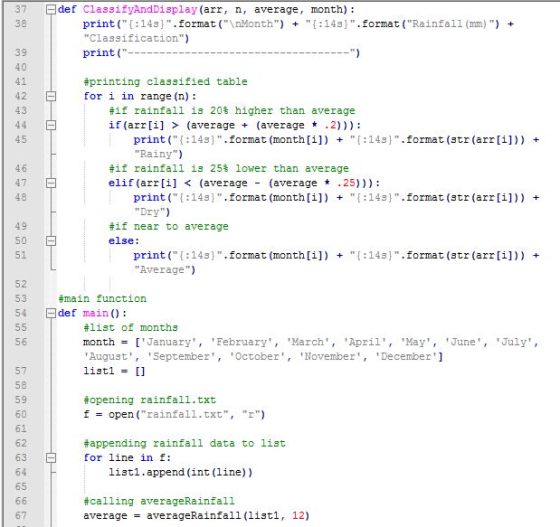
Task: Click the '#printing classified table' comment
Action: [x=165, y=82]
